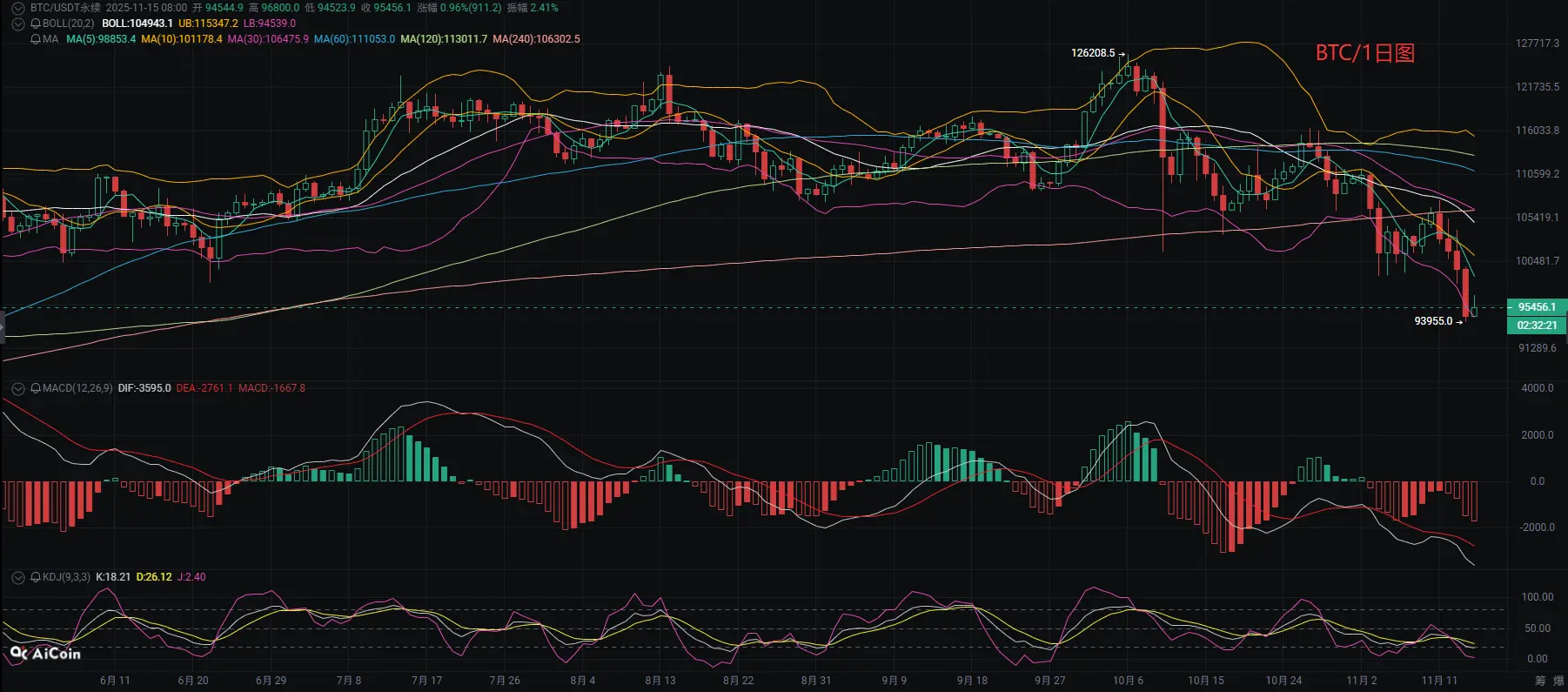The width and height of the screenshot is (1568, 692).
Task: Click the KDJ axis label 50.00
Action: pos(1538,628)
